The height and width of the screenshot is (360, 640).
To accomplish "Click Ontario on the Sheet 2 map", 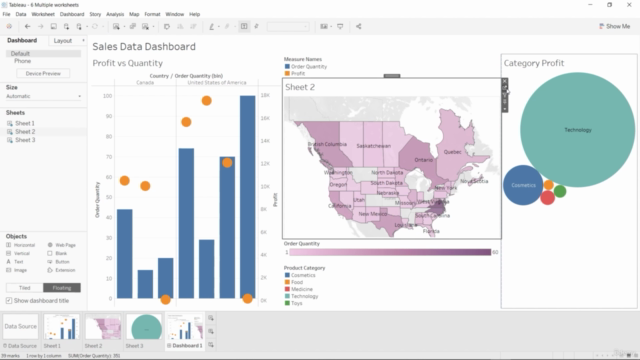I will (x=423, y=160).
